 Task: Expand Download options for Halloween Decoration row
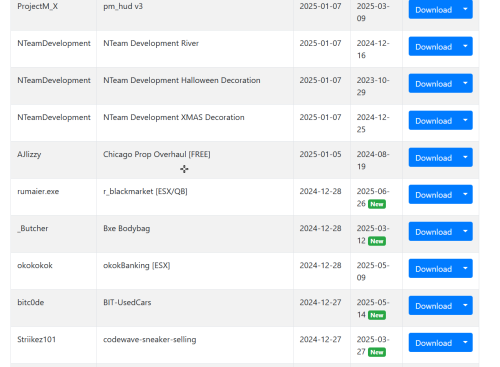(x=465, y=83)
